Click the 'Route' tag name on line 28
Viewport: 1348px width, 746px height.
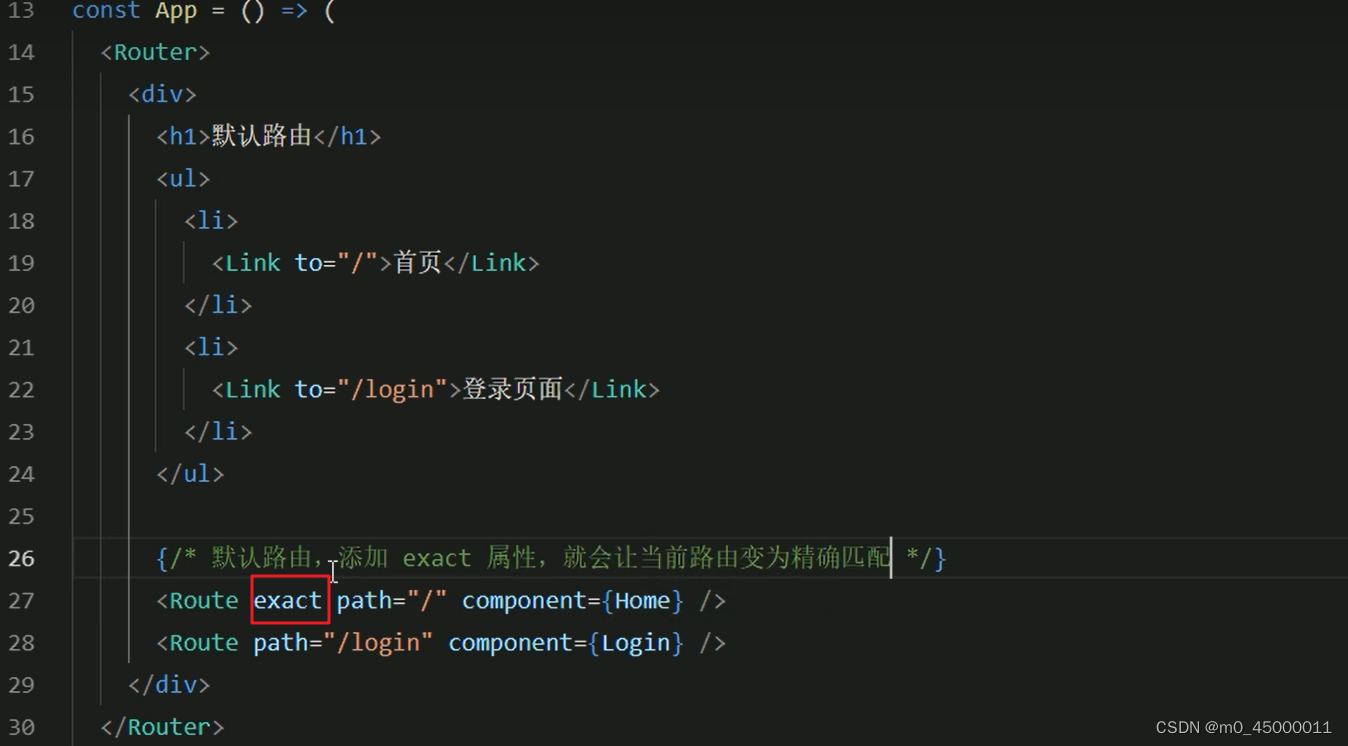pyautogui.click(x=204, y=643)
